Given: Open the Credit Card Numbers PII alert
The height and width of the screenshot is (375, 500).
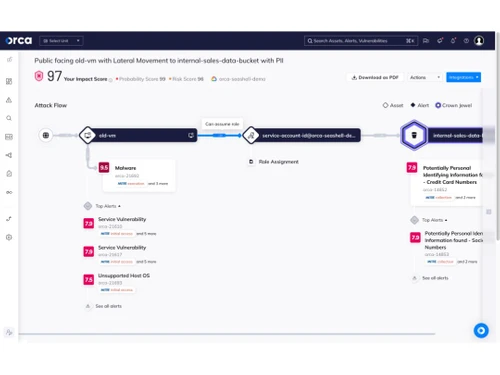Looking at the screenshot, I should (x=447, y=182).
